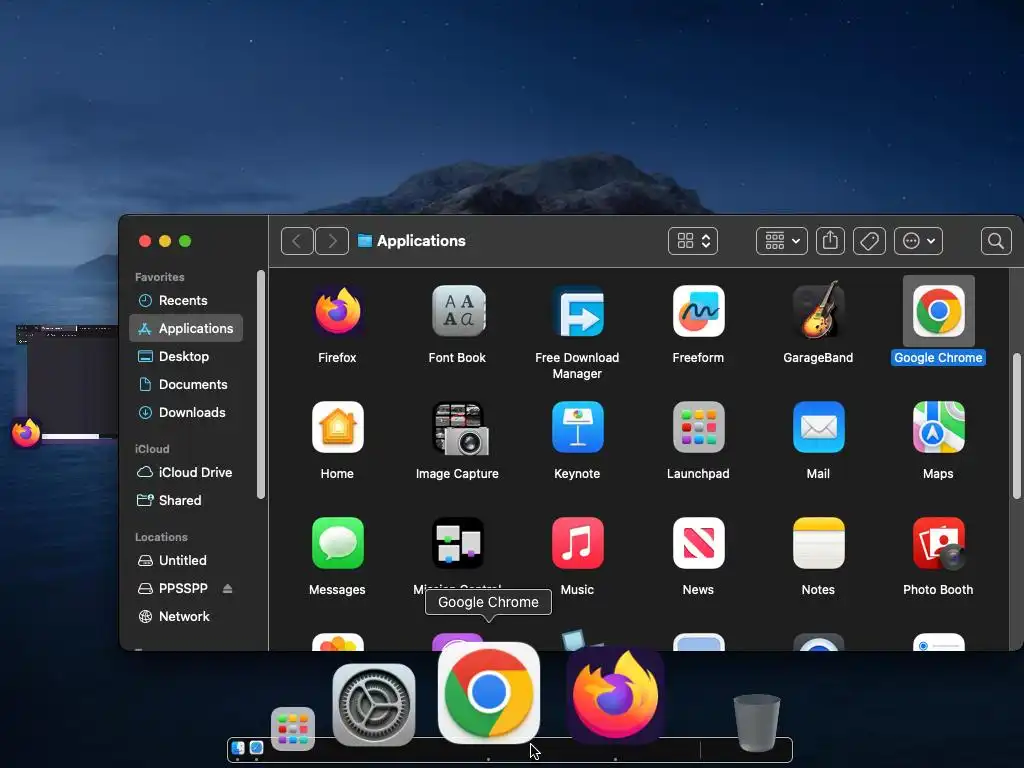Viewport: 1024px width, 768px height.
Task: Select the Keynote app icon
Action: [x=577, y=427]
